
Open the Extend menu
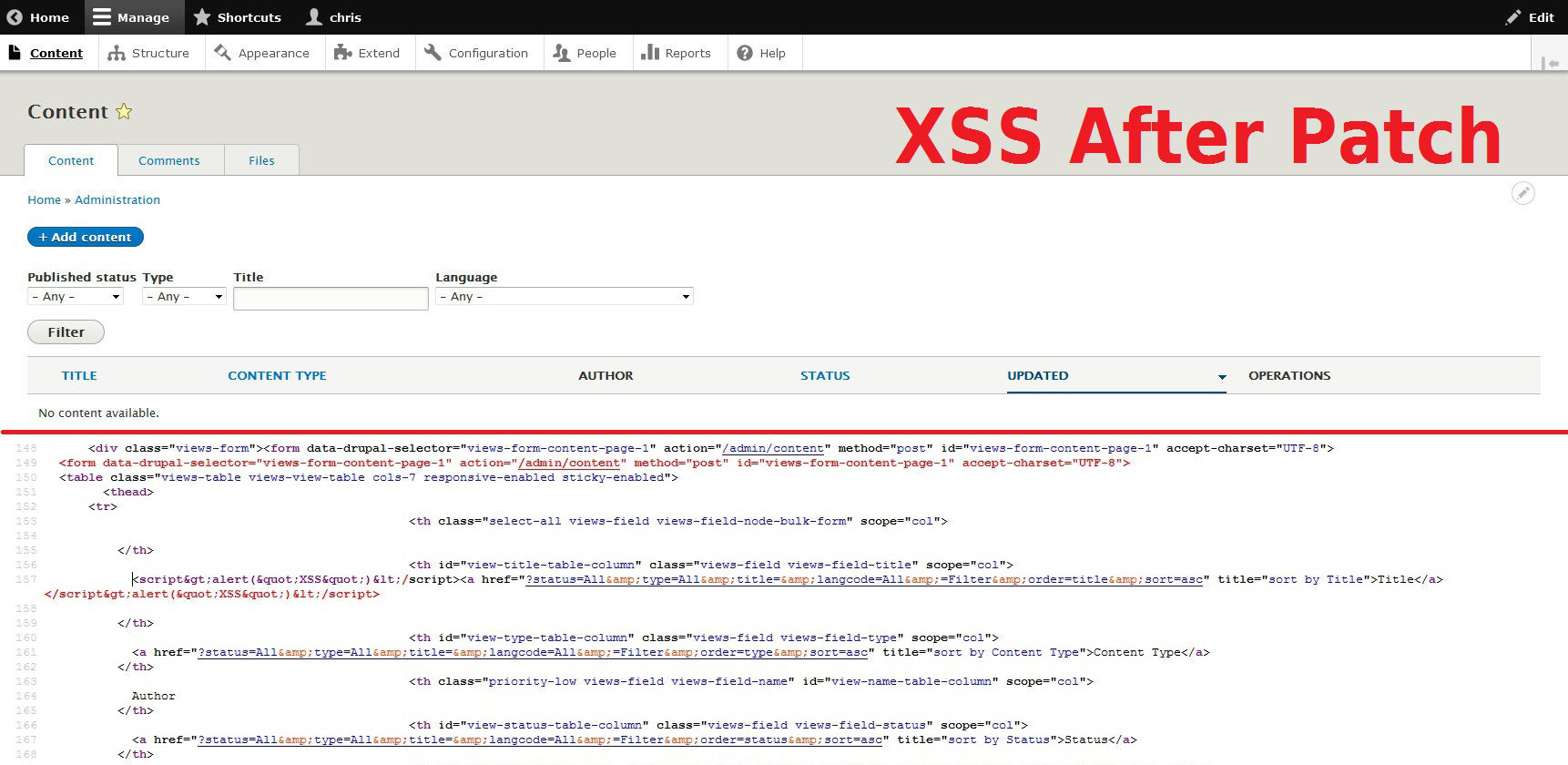click(x=367, y=53)
